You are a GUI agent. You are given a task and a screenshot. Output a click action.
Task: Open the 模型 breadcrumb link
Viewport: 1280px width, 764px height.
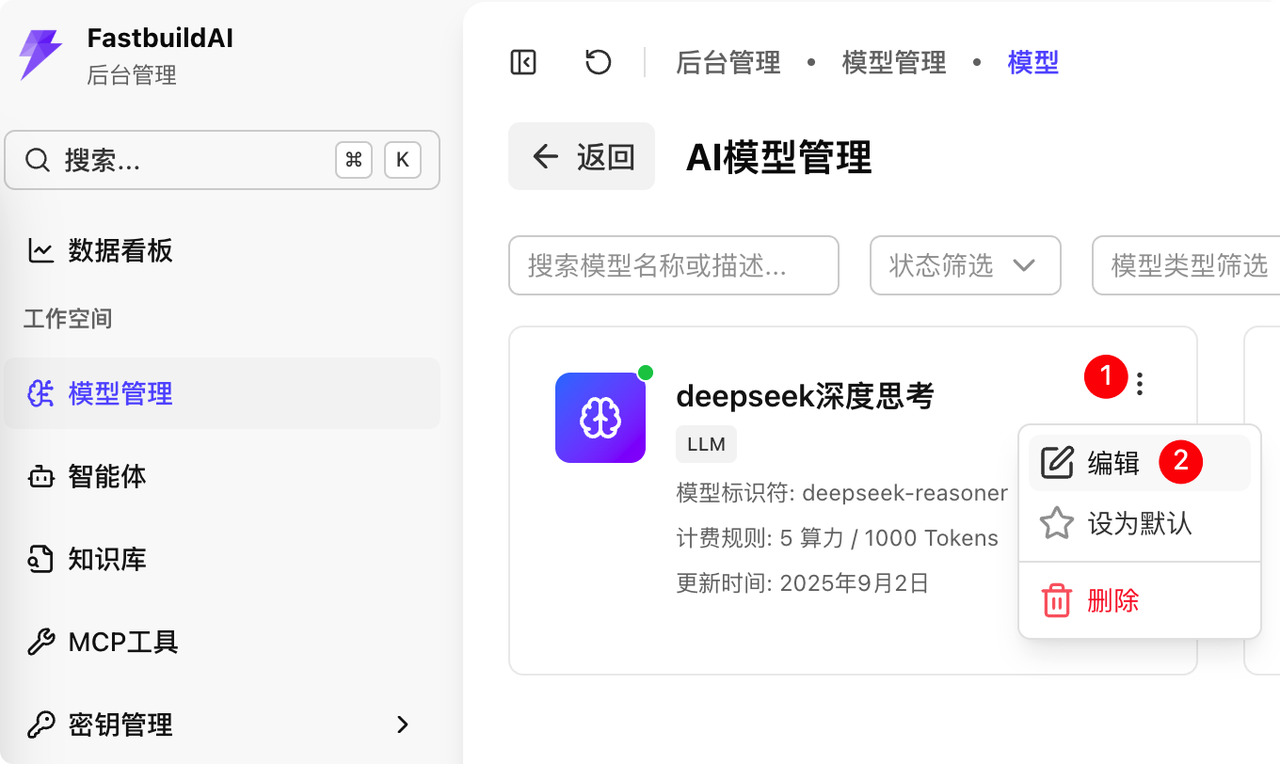point(1033,62)
